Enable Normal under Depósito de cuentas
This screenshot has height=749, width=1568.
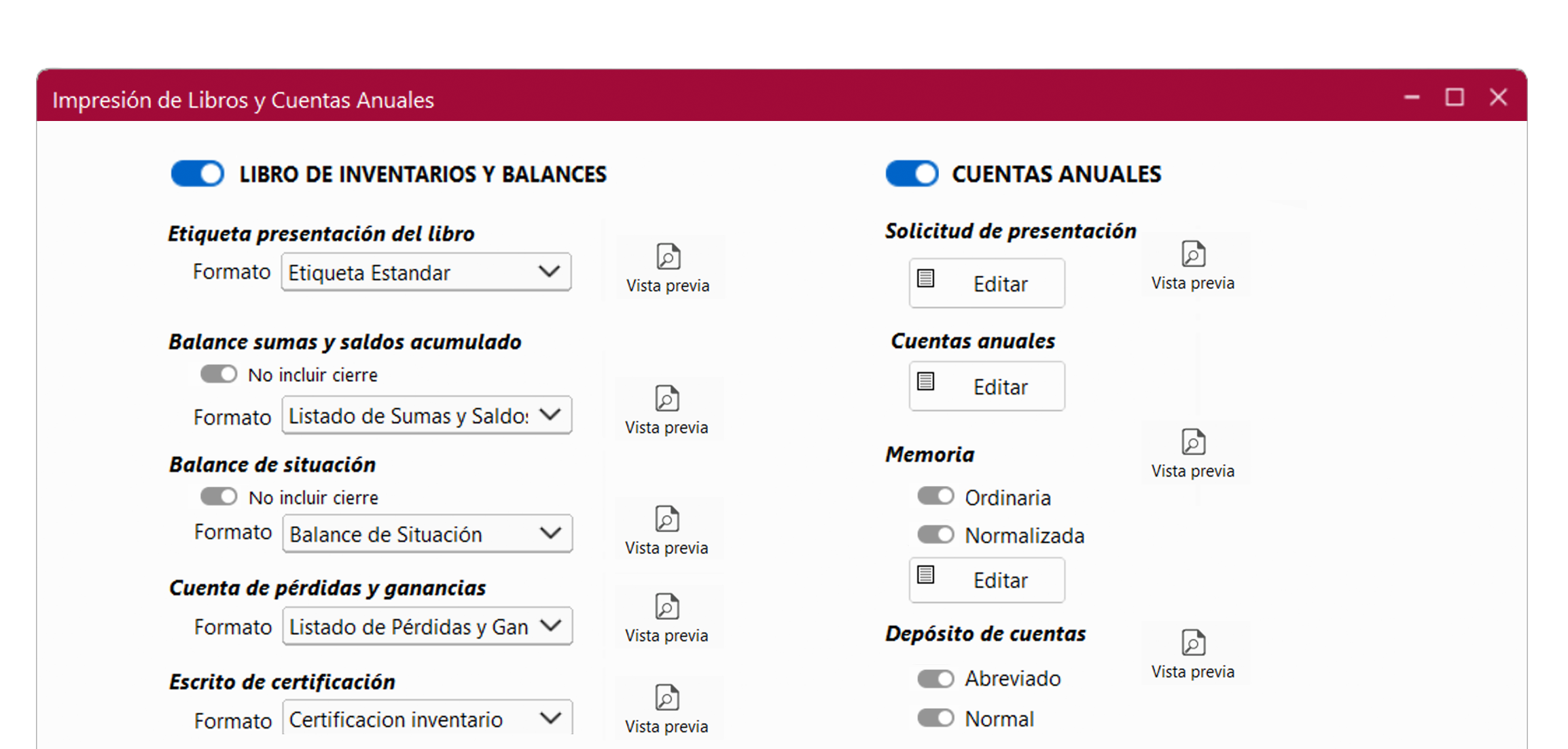coord(936,718)
